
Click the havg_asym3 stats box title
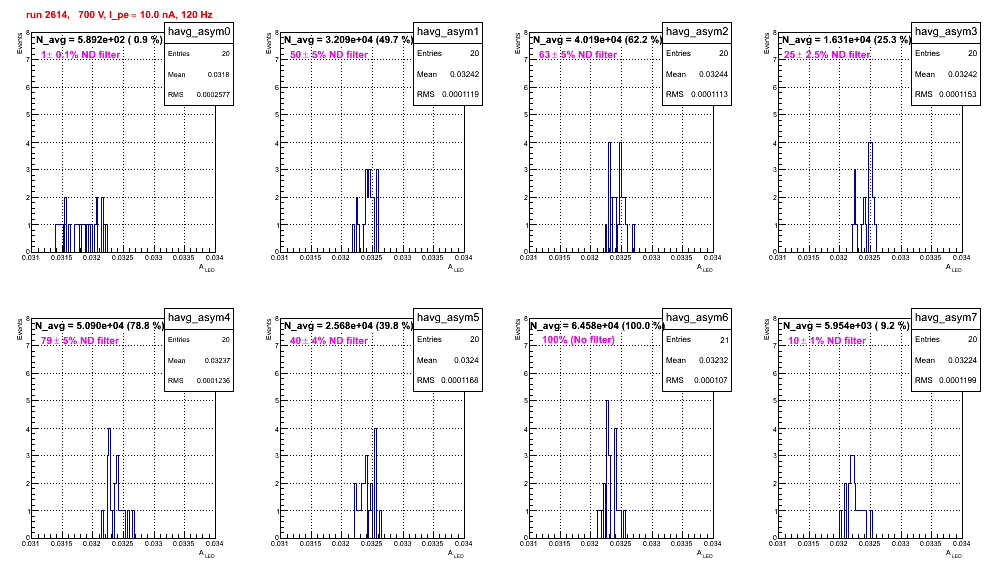point(946,31)
